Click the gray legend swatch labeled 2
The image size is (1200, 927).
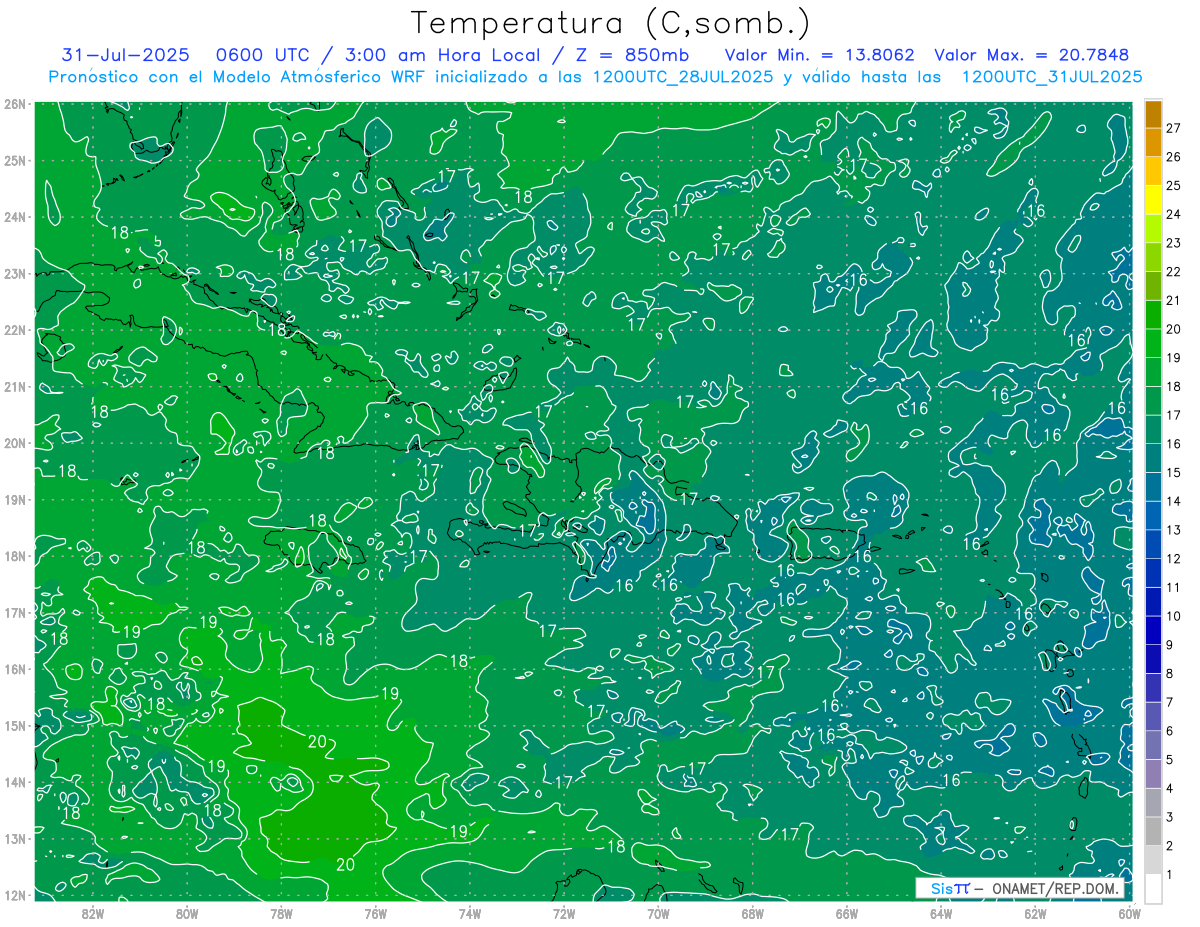(1153, 832)
